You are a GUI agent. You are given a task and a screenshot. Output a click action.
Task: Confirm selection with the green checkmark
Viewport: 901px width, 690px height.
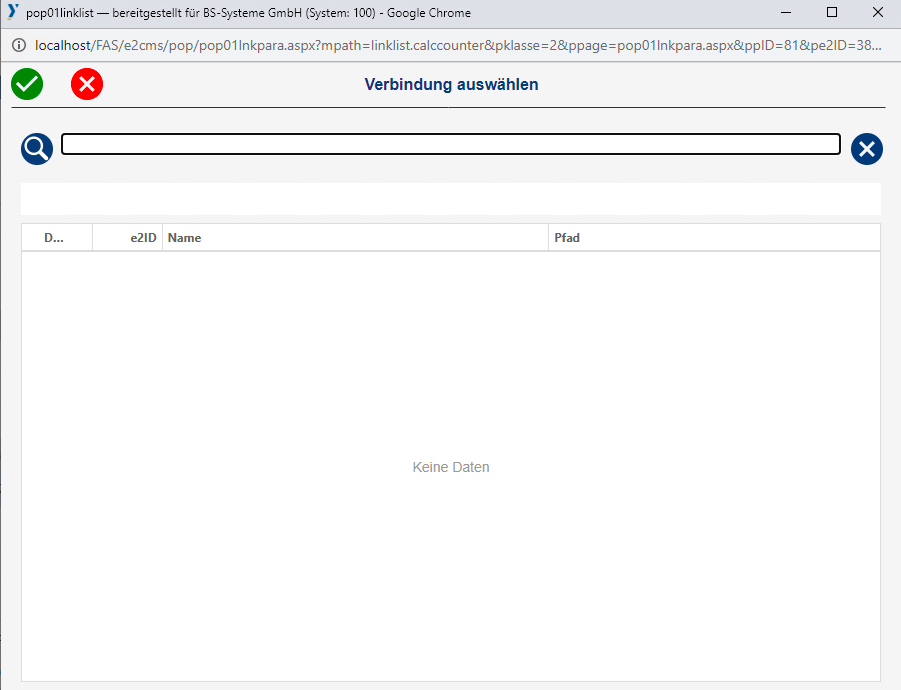coord(27,85)
